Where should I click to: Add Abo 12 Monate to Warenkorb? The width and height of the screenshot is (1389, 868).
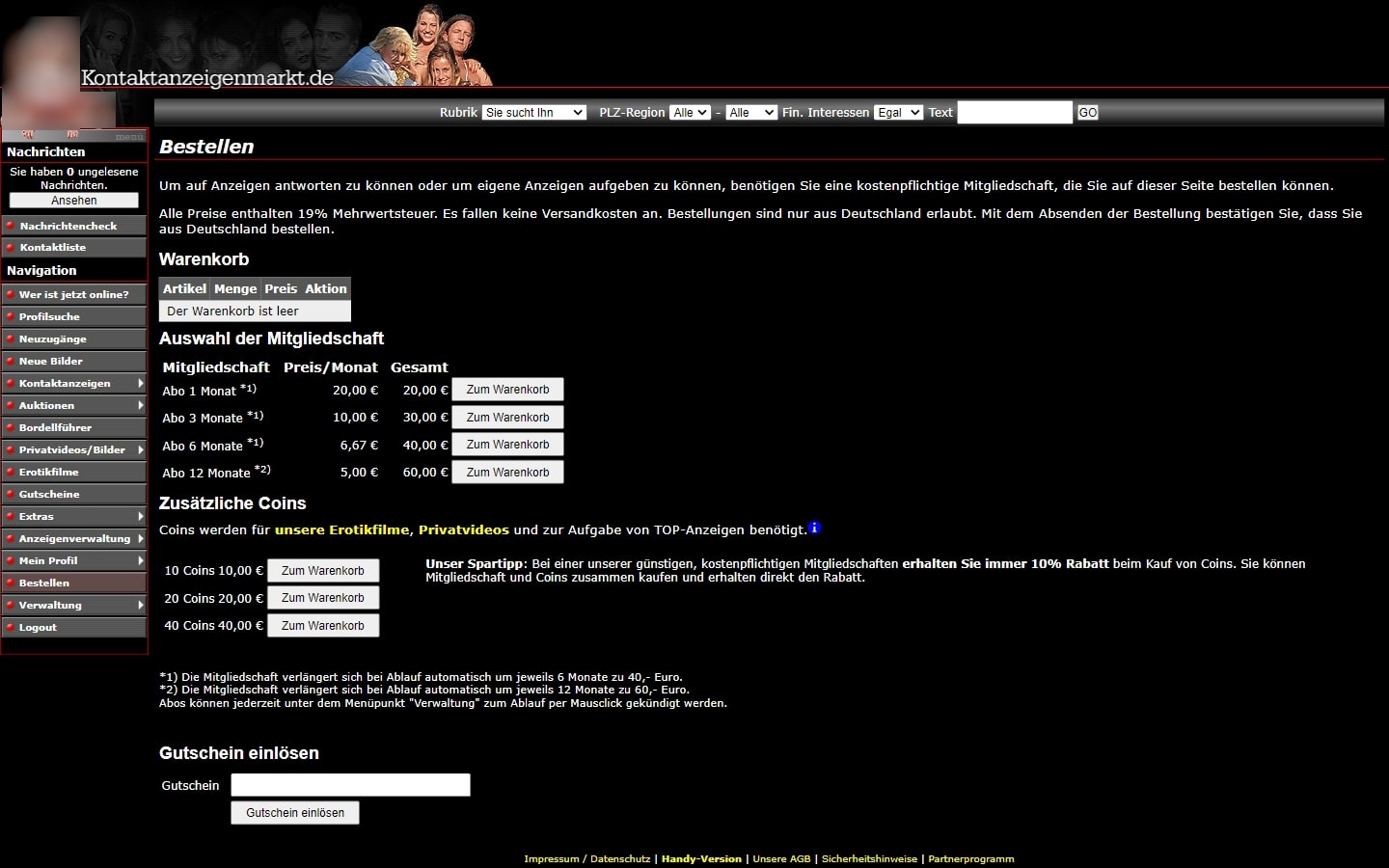[507, 473]
